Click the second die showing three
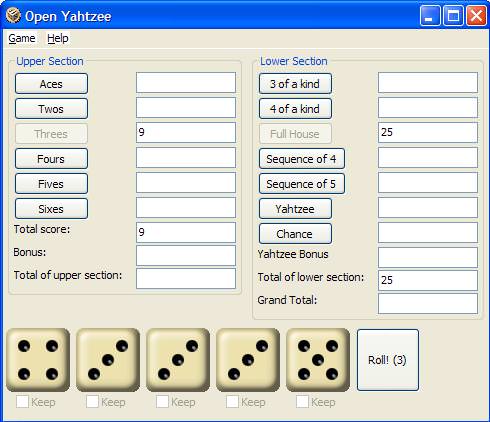This screenshot has width=490, height=422. [x=108, y=360]
